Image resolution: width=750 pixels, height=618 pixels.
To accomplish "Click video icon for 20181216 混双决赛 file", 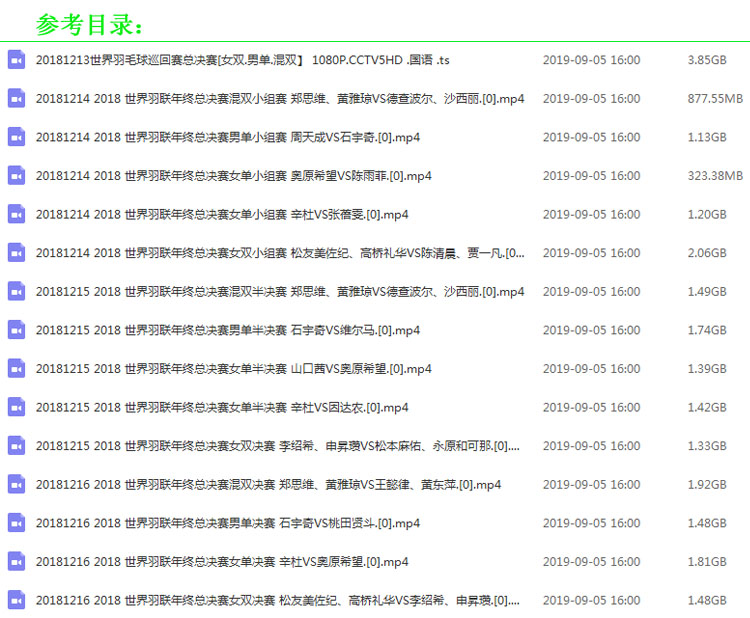I will pos(16,484).
